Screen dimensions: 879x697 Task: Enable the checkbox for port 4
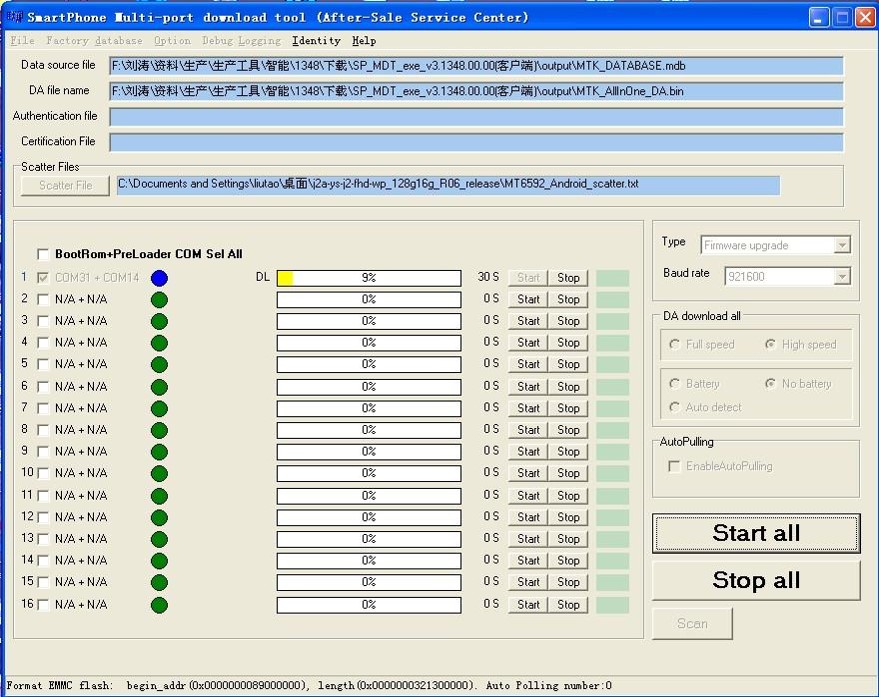coord(43,343)
